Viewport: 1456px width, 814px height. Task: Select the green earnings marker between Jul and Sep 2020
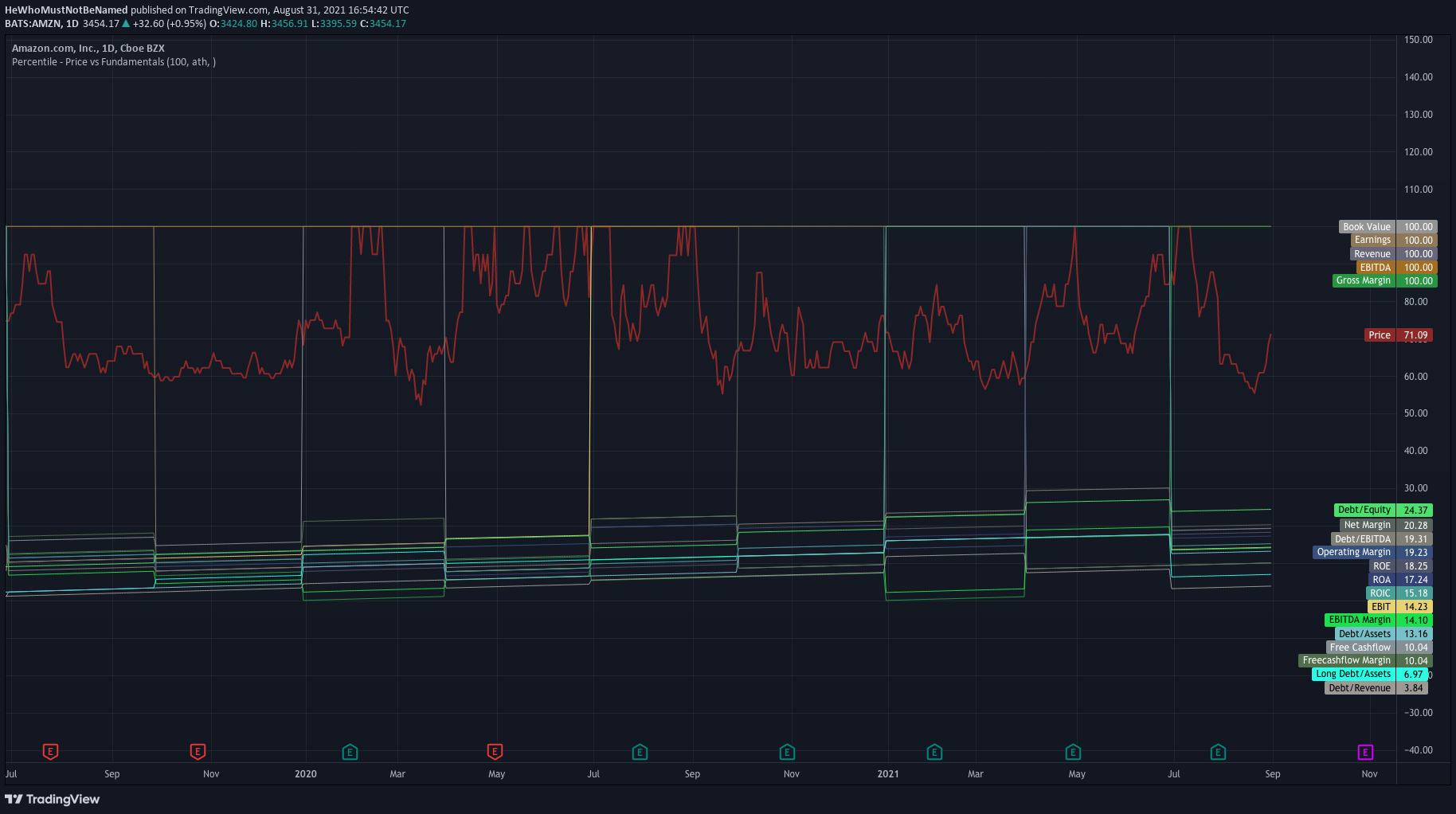click(640, 751)
